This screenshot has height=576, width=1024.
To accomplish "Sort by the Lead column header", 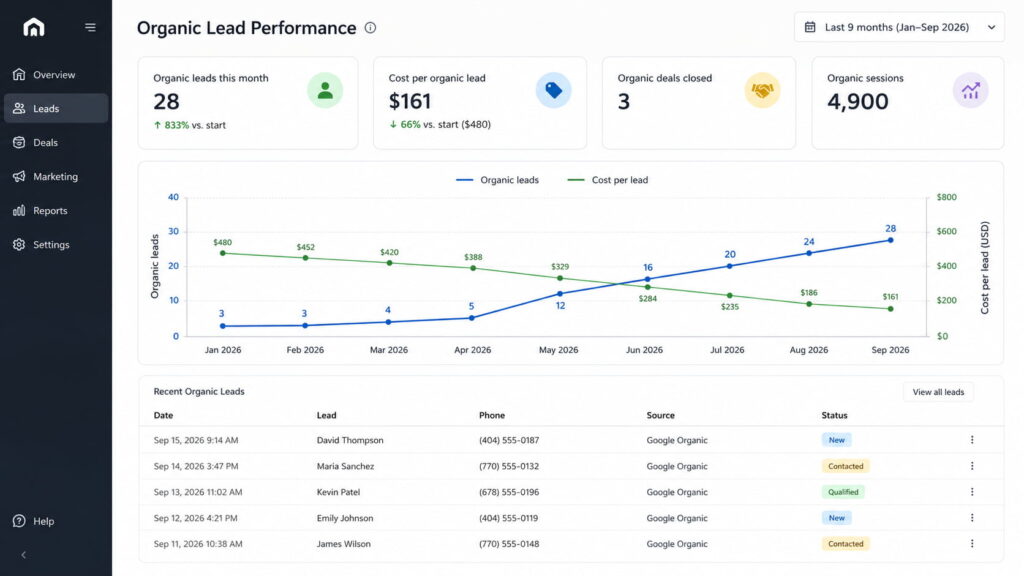I will [327, 415].
